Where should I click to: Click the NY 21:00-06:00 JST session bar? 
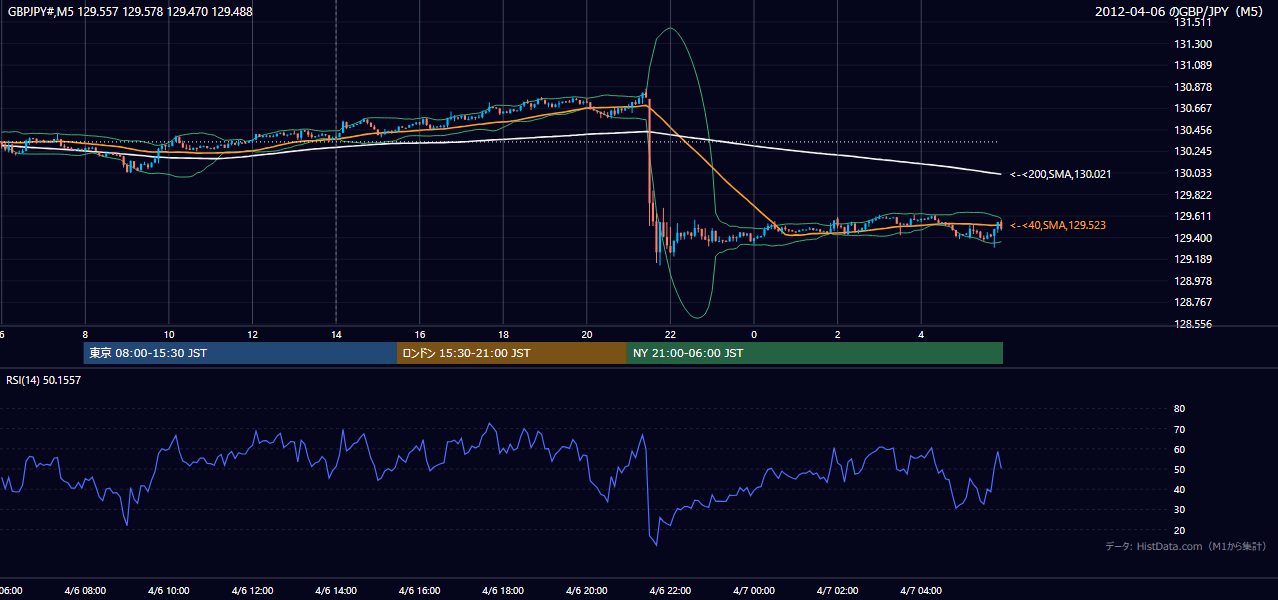coord(815,353)
